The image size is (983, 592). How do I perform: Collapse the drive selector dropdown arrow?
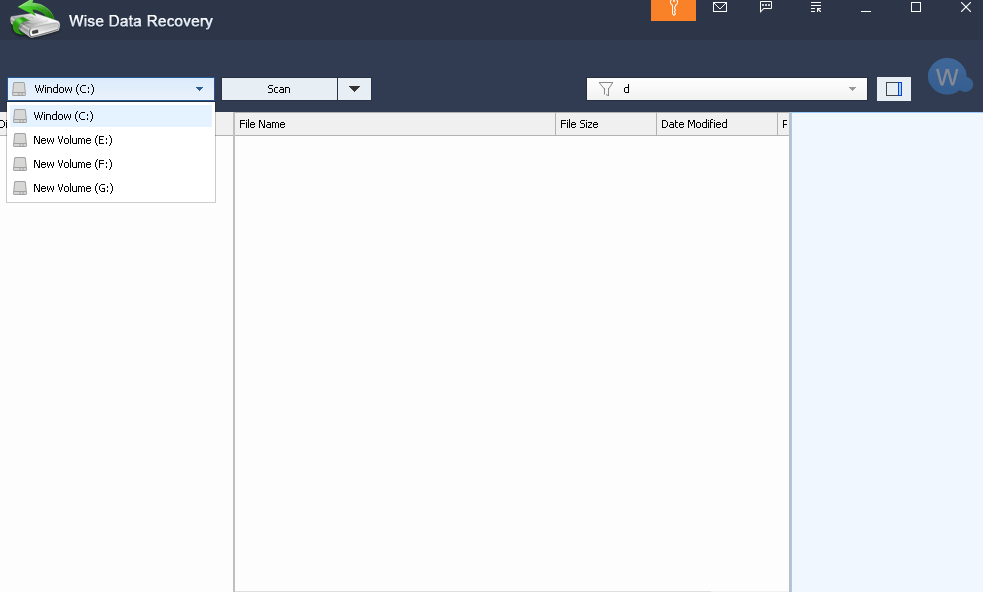coord(199,89)
